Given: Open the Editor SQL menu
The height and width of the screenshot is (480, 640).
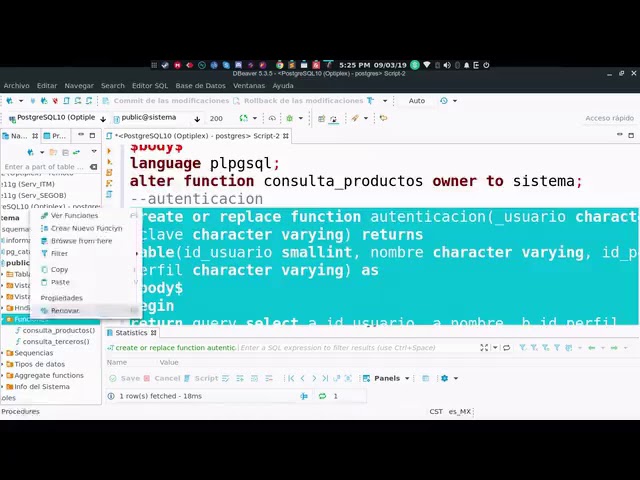Looking at the screenshot, I should click(x=150, y=86).
